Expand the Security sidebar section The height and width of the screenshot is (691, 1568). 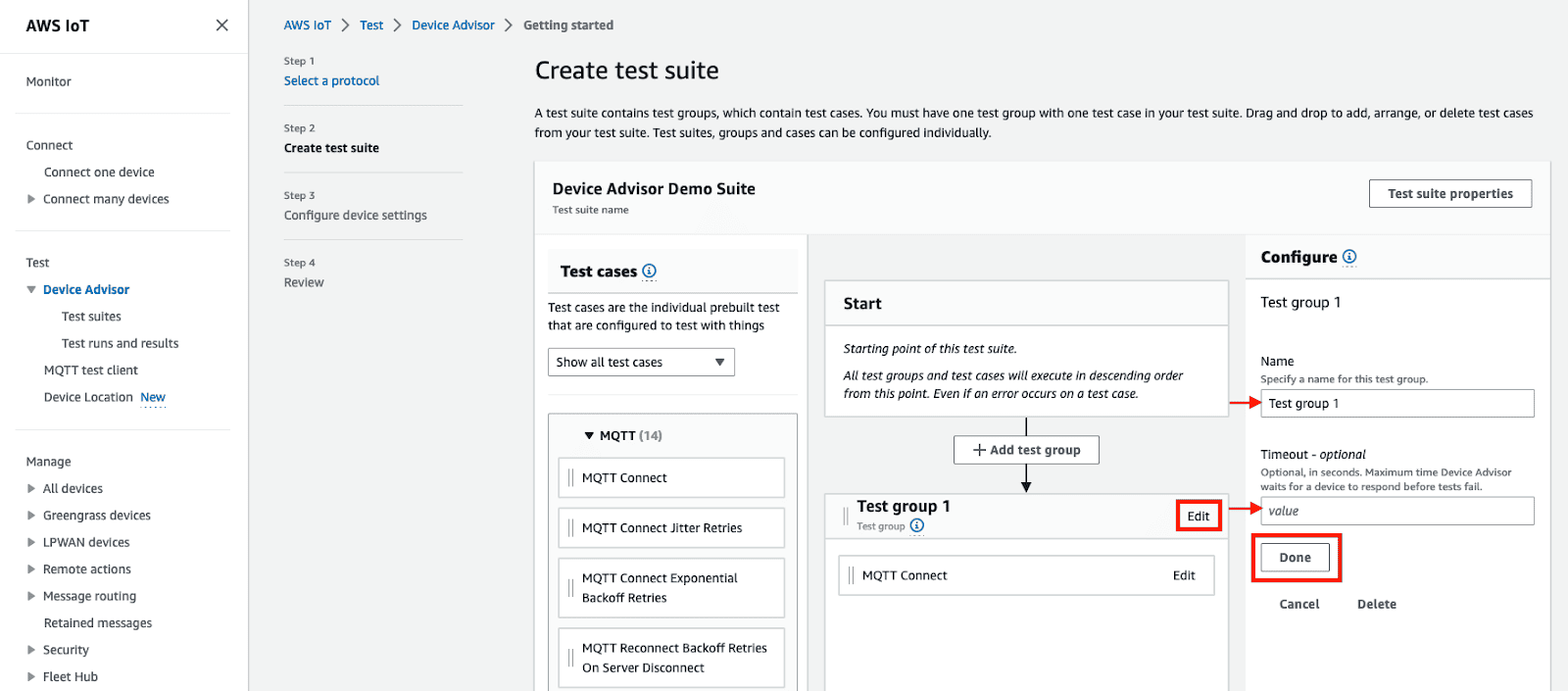[x=32, y=649]
